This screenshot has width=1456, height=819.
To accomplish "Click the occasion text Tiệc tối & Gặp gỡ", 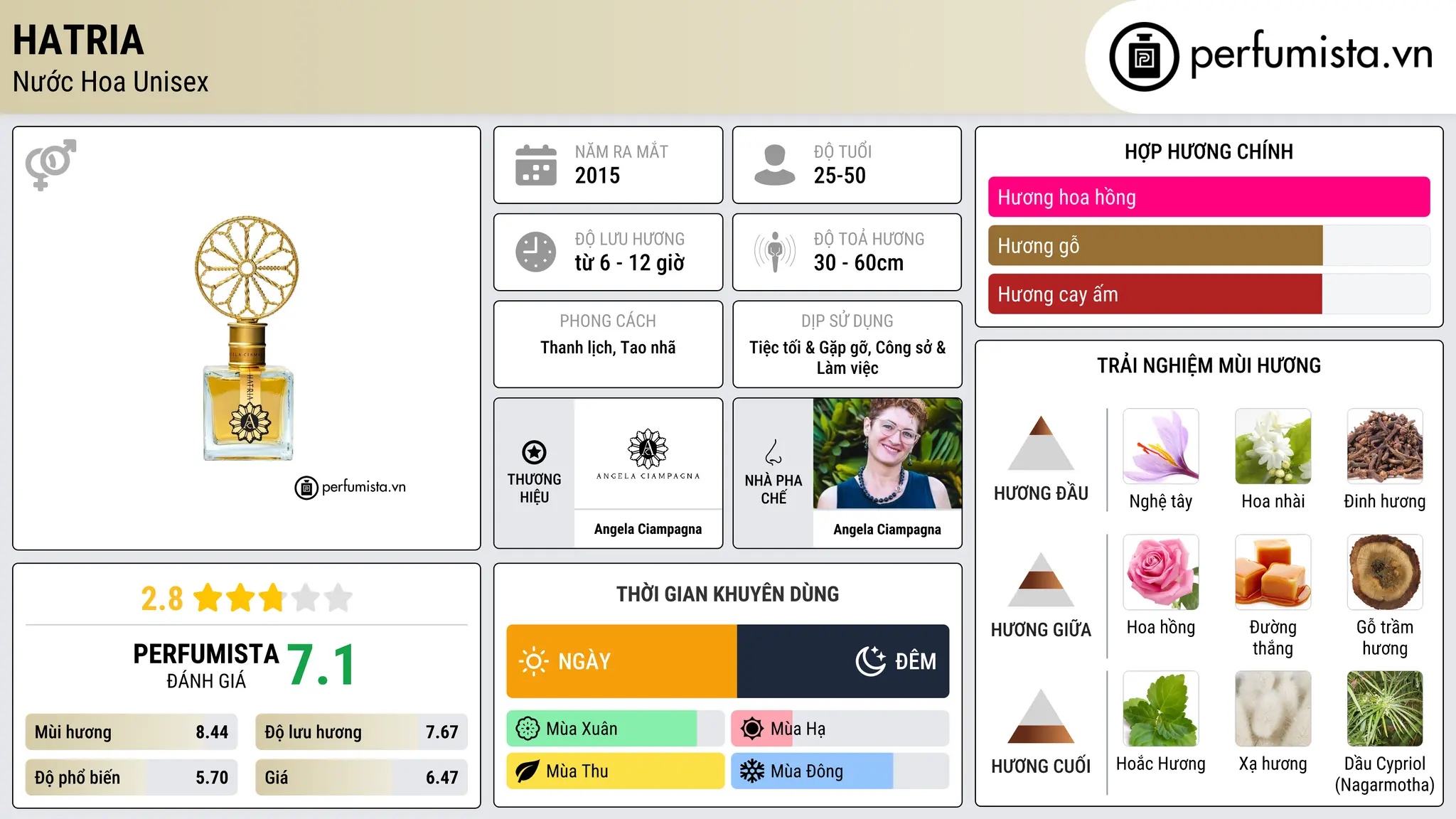I will pyautogui.click(x=809, y=348).
